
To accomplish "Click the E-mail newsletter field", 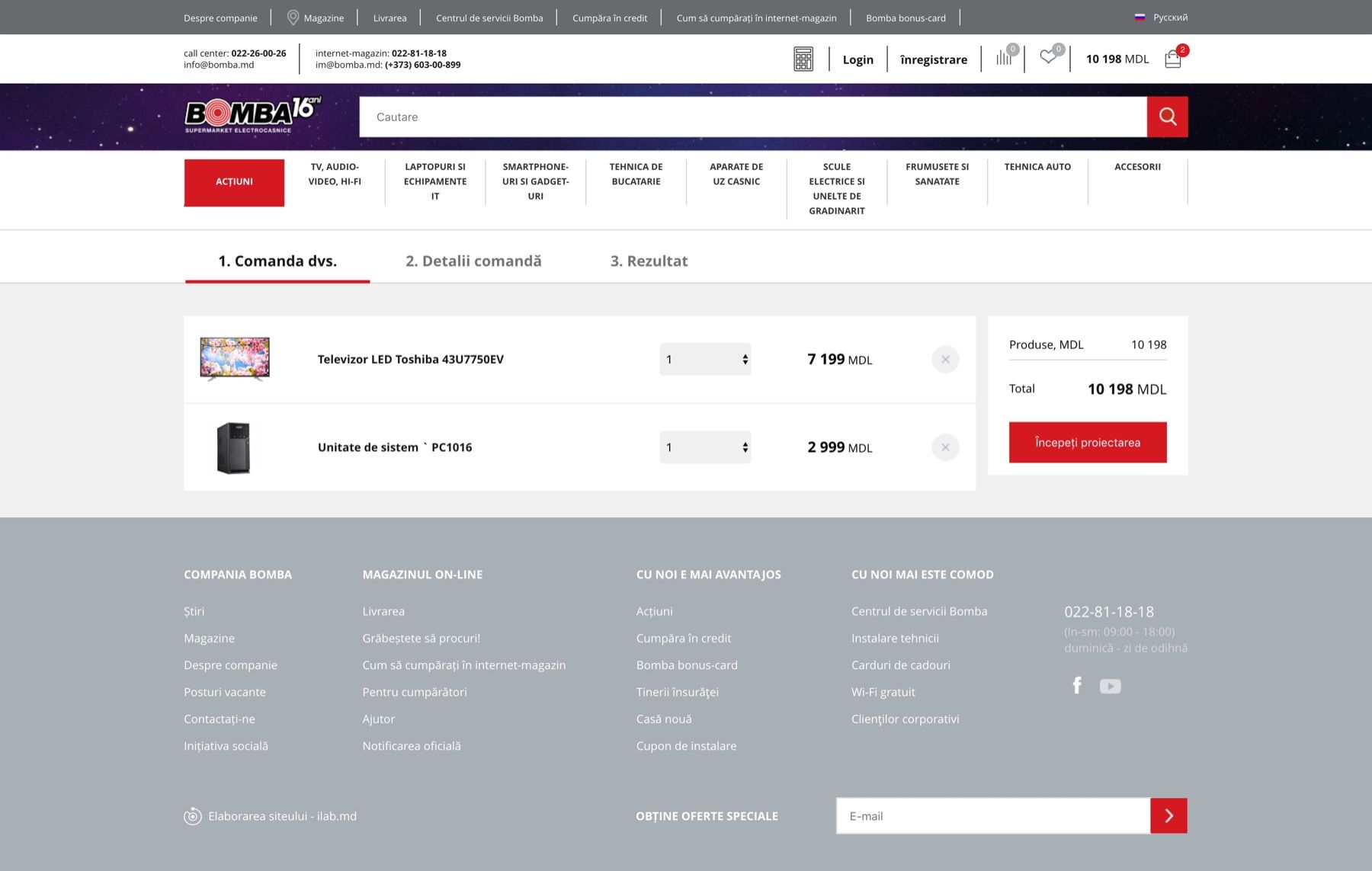I will [993, 816].
